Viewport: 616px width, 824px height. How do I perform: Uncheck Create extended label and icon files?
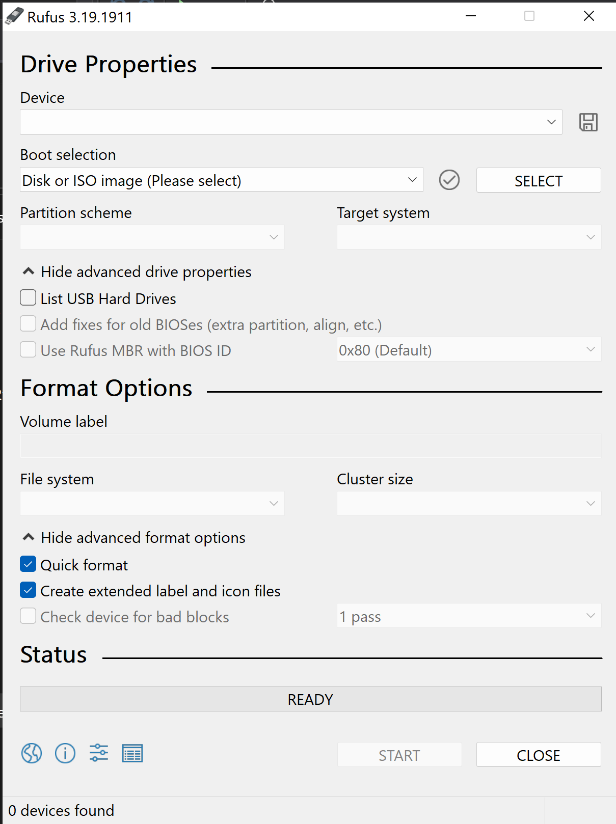click(x=28, y=590)
